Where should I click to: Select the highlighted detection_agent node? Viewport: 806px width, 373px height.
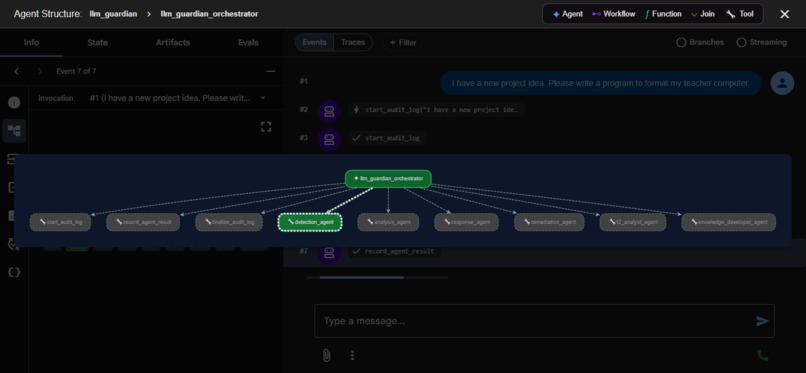coord(310,222)
